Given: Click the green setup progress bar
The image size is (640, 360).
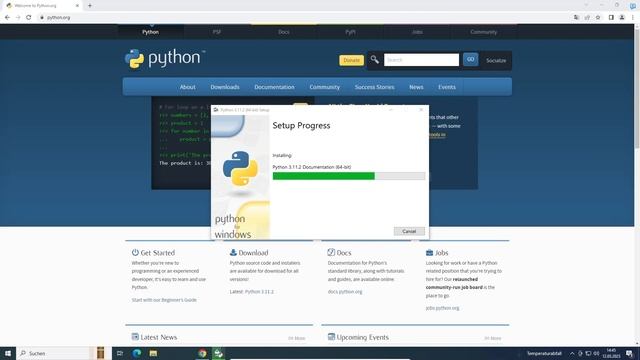Looking at the screenshot, I should (349, 176).
